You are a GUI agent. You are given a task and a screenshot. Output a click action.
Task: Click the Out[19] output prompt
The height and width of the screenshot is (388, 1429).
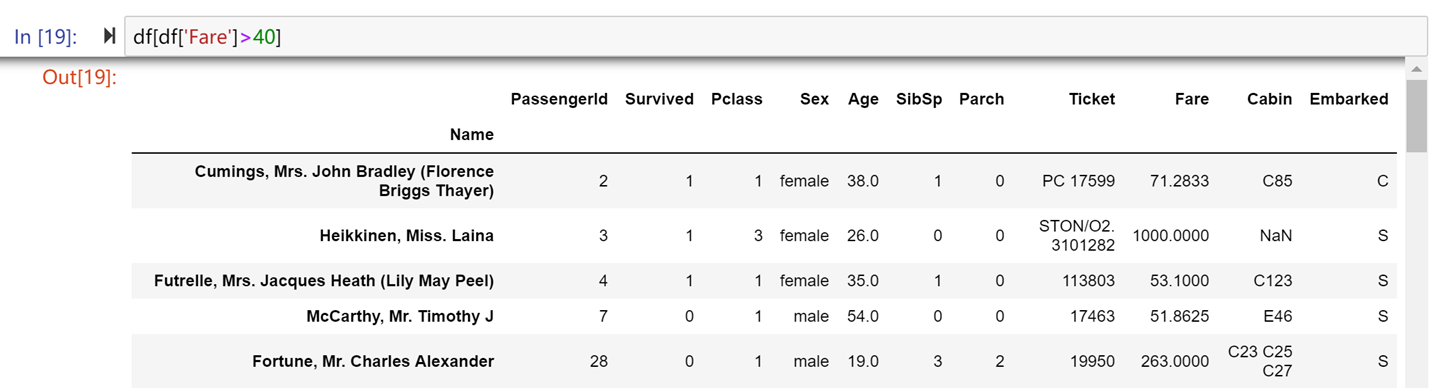coord(79,76)
